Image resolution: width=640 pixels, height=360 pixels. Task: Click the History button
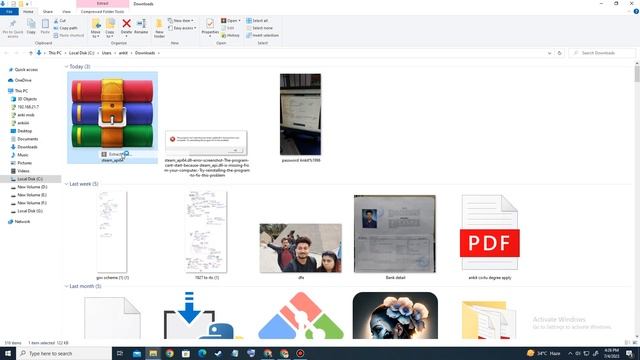231,36
